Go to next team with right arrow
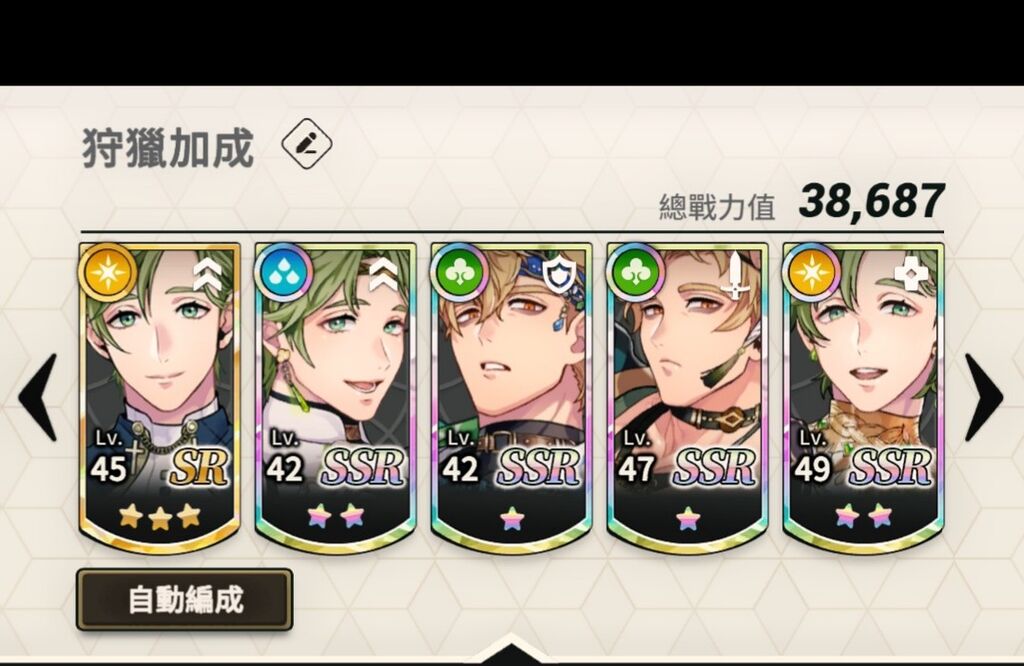Image resolution: width=1024 pixels, height=666 pixels. point(984,397)
